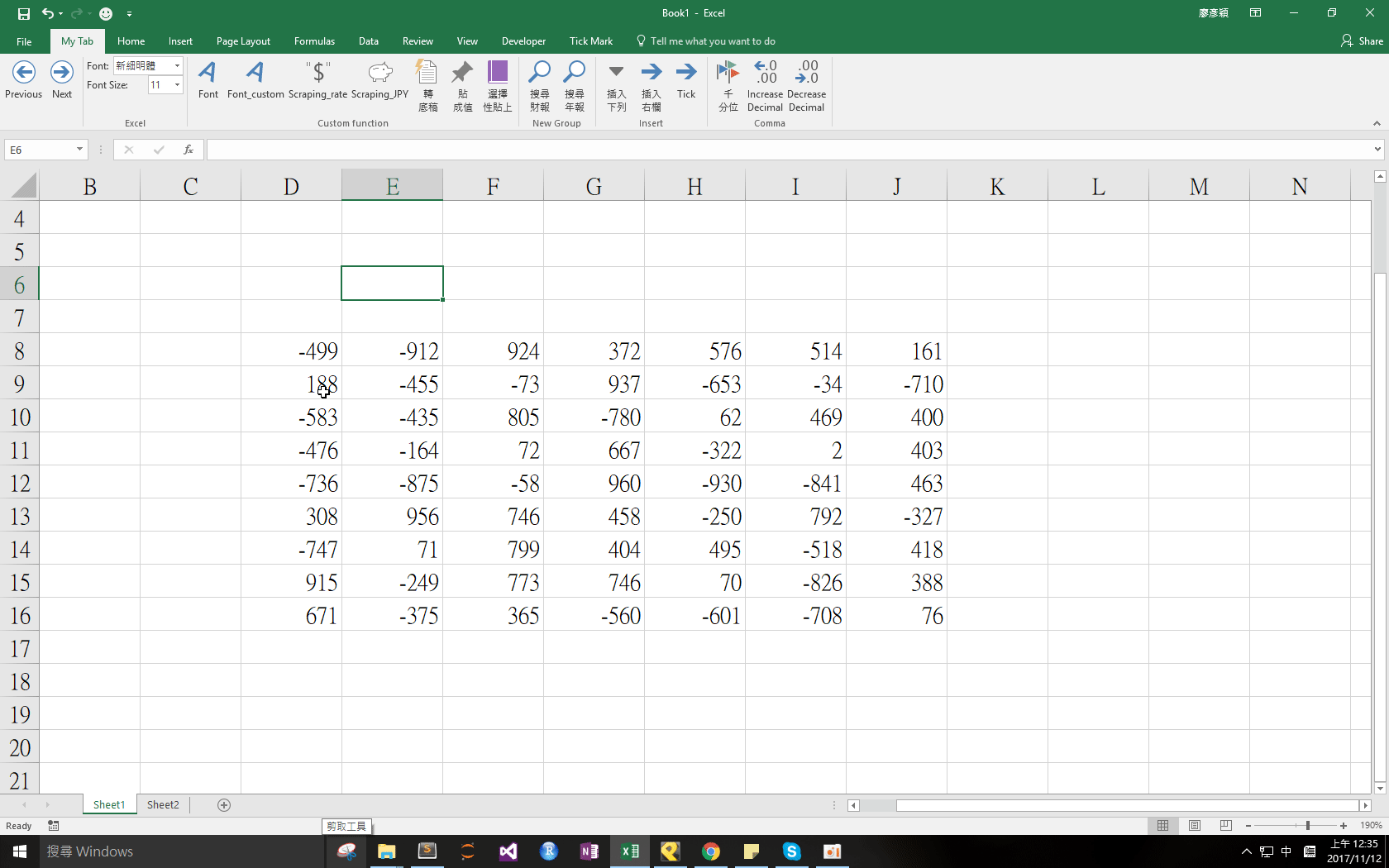The width and height of the screenshot is (1389, 868).
Task: Click the Previous arrow icon
Action: (x=24, y=73)
